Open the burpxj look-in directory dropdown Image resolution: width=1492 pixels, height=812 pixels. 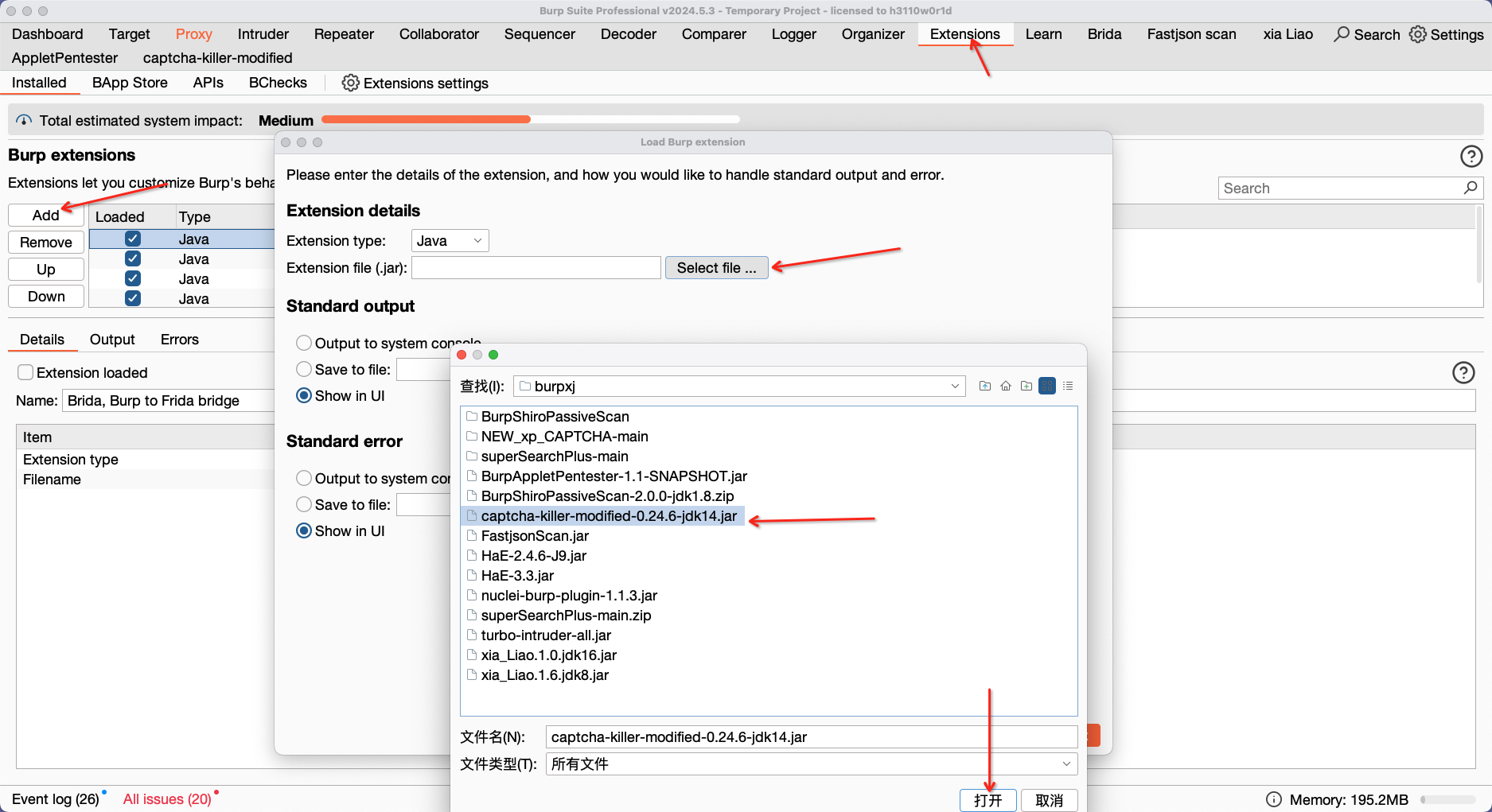point(739,386)
